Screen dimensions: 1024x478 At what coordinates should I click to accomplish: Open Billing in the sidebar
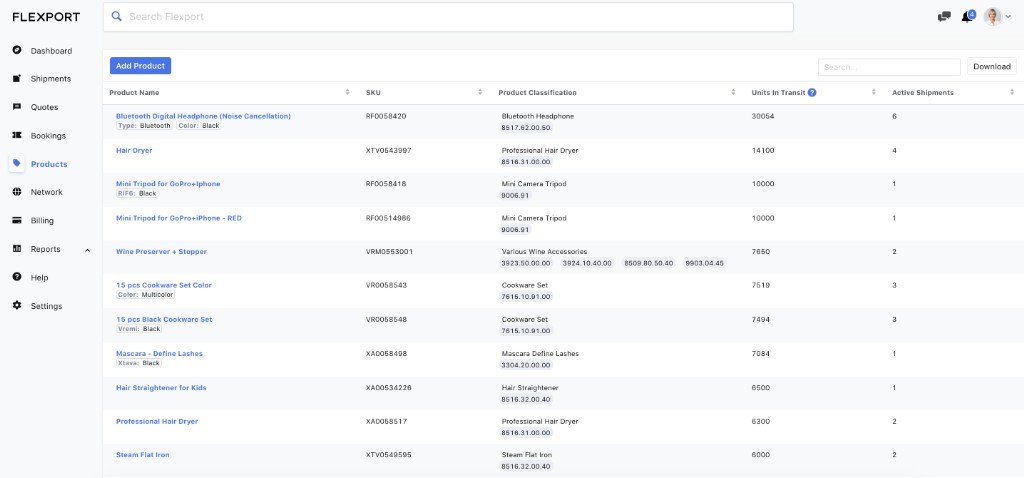(42, 221)
